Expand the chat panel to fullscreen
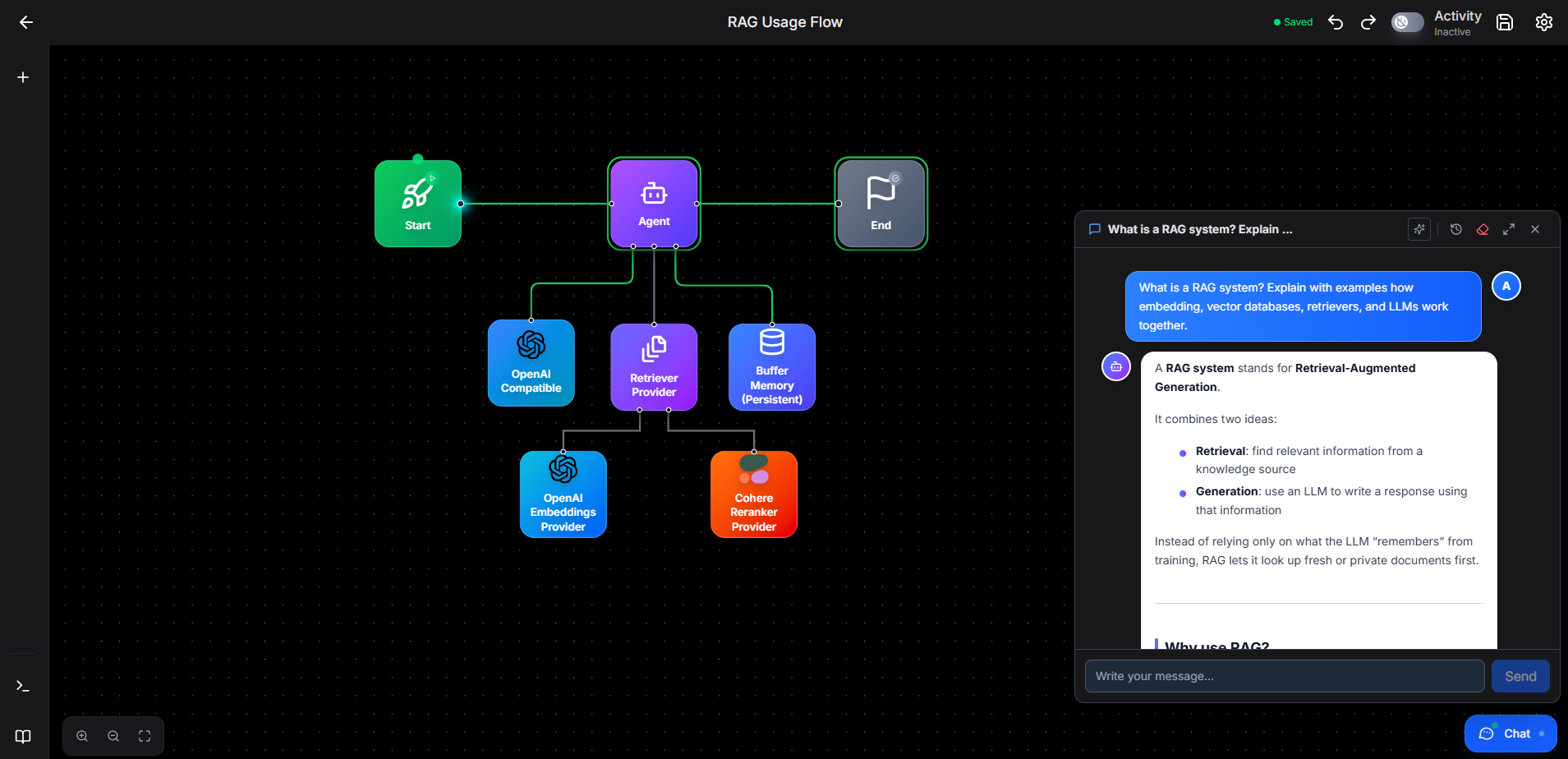This screenshot has width=1568, height=759. click(1509, 229)
